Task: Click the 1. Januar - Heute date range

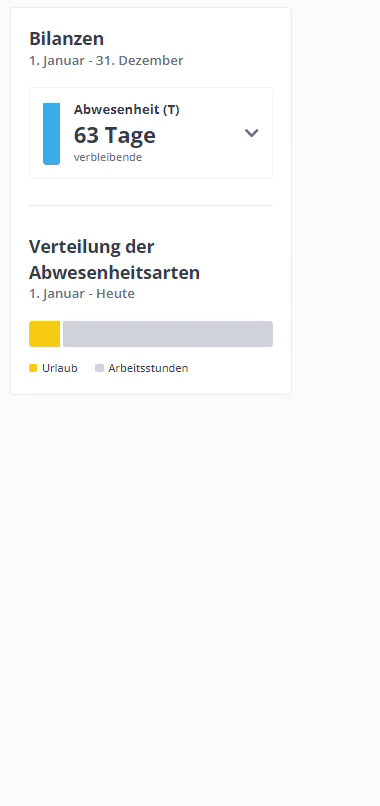Action: pos(82,294)
